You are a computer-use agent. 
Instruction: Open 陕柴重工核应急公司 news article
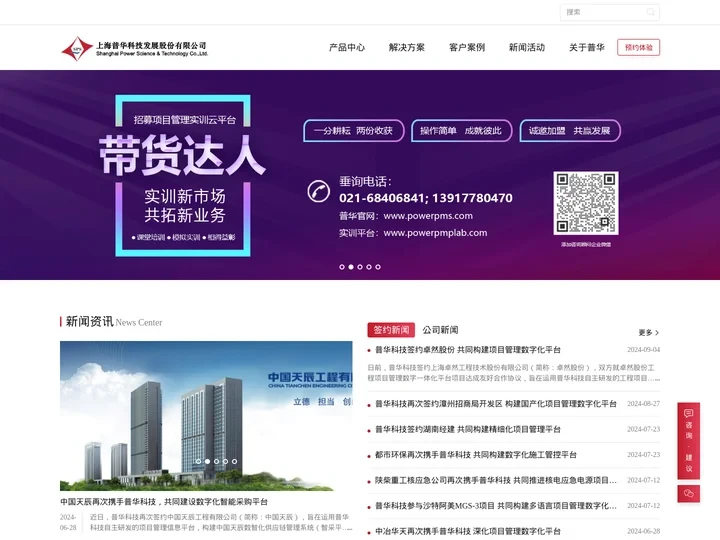coord(495,480)
